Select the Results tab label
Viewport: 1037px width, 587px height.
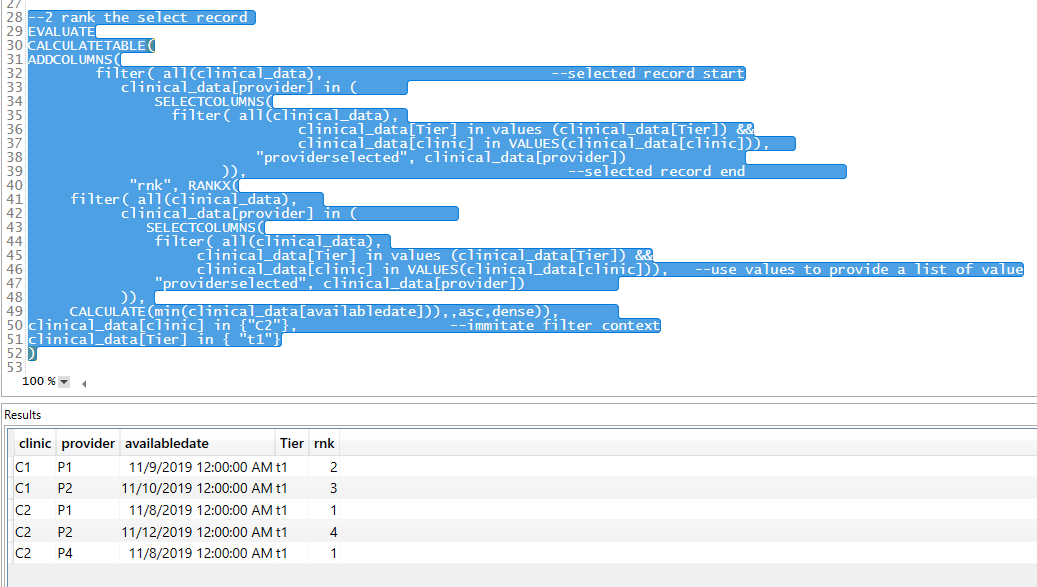[22, 415]
